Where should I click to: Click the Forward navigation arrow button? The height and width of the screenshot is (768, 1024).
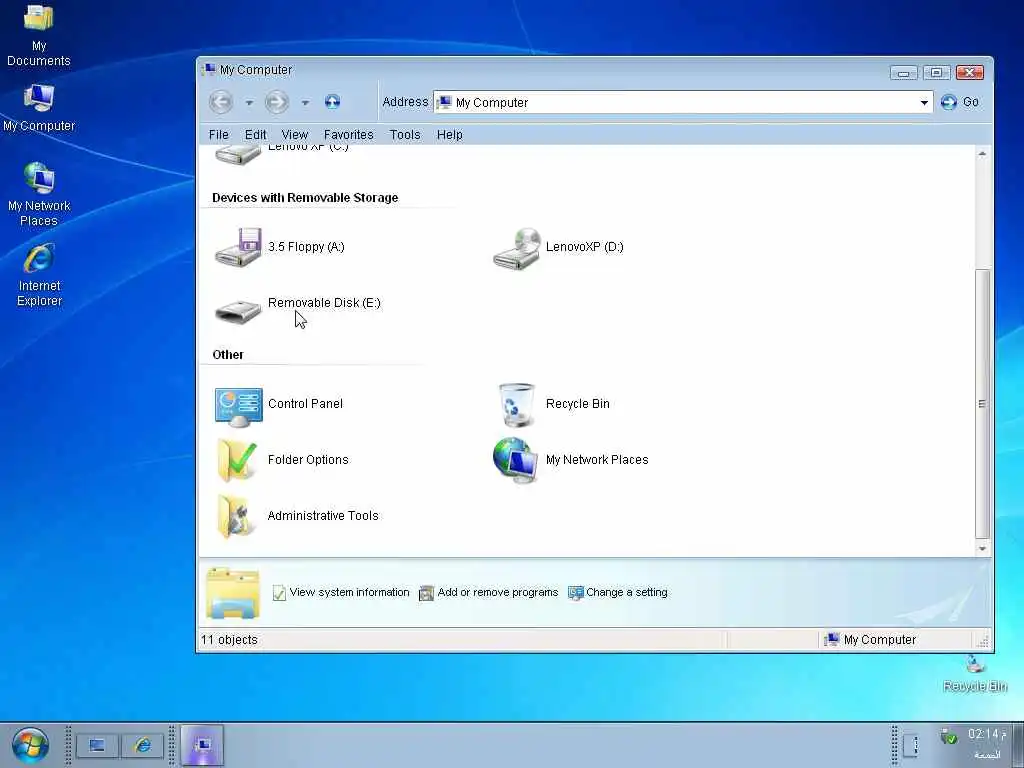point(277,102)
